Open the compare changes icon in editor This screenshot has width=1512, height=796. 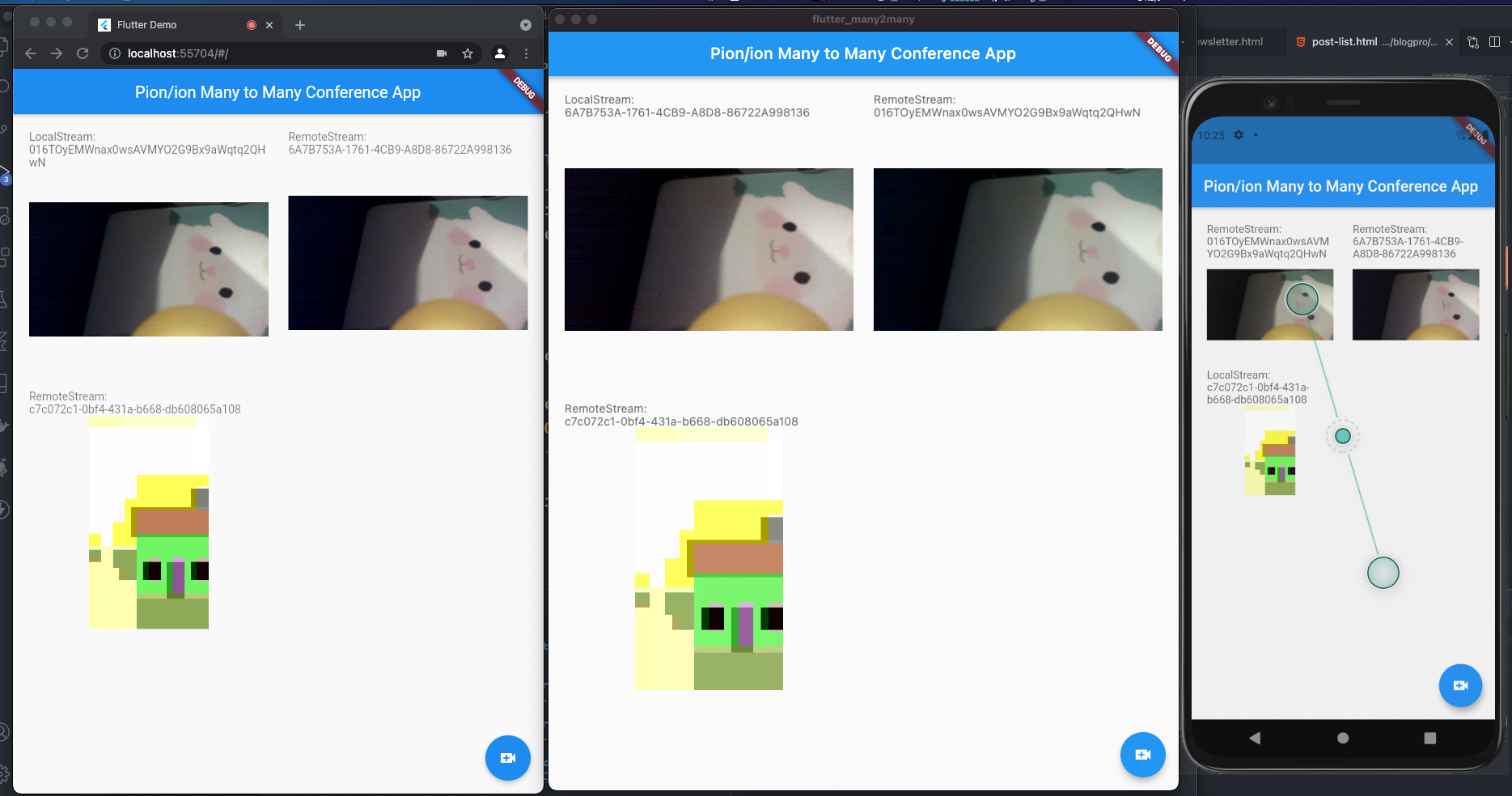click(x=1473, y=42)
